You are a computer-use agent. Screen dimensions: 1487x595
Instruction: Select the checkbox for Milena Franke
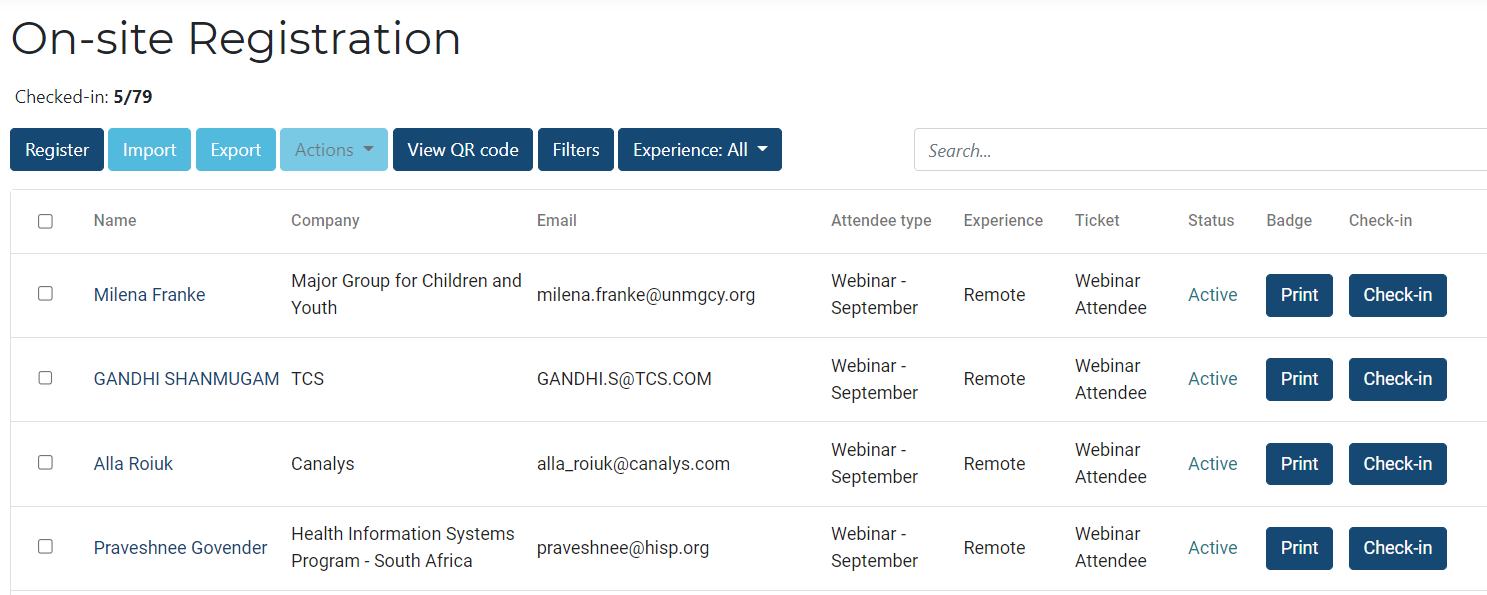tap(45, 294)
